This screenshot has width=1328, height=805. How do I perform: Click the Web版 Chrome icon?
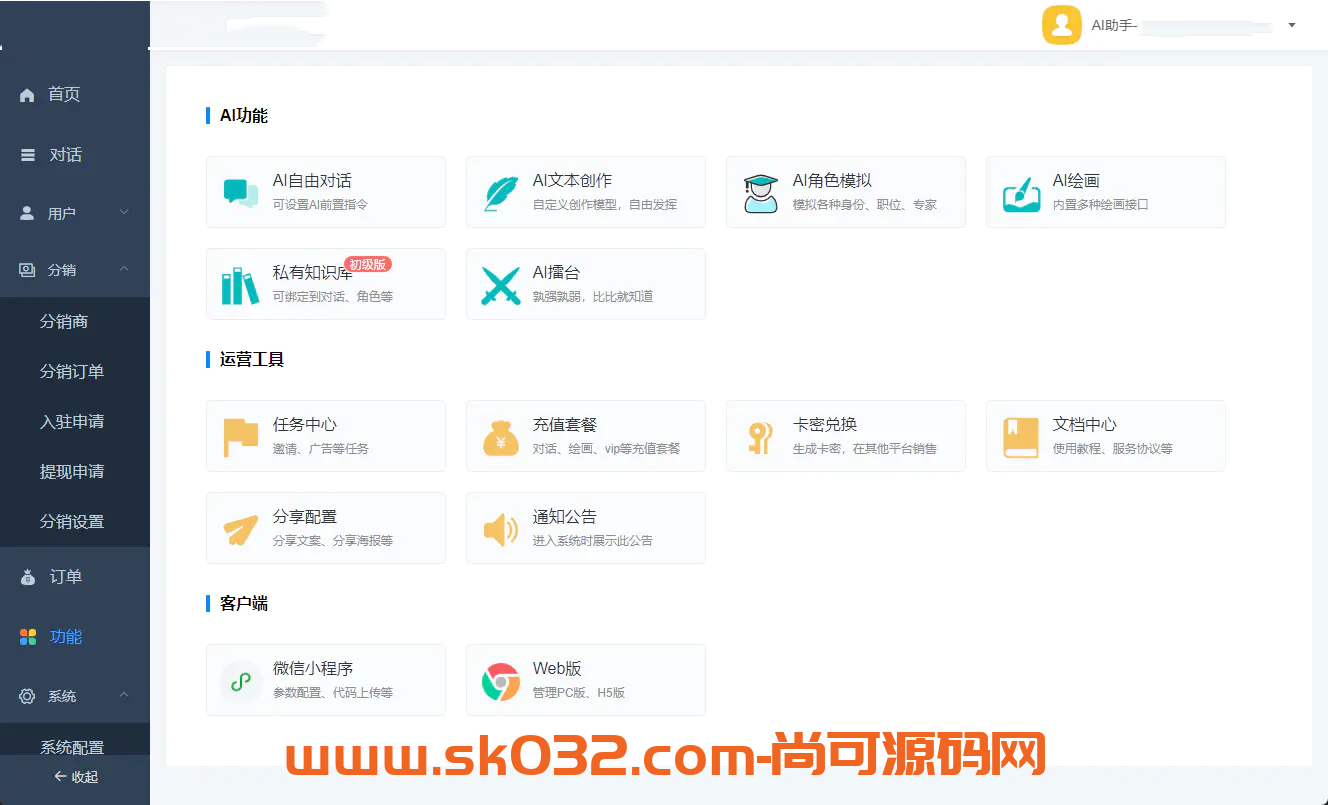[501, 682]
